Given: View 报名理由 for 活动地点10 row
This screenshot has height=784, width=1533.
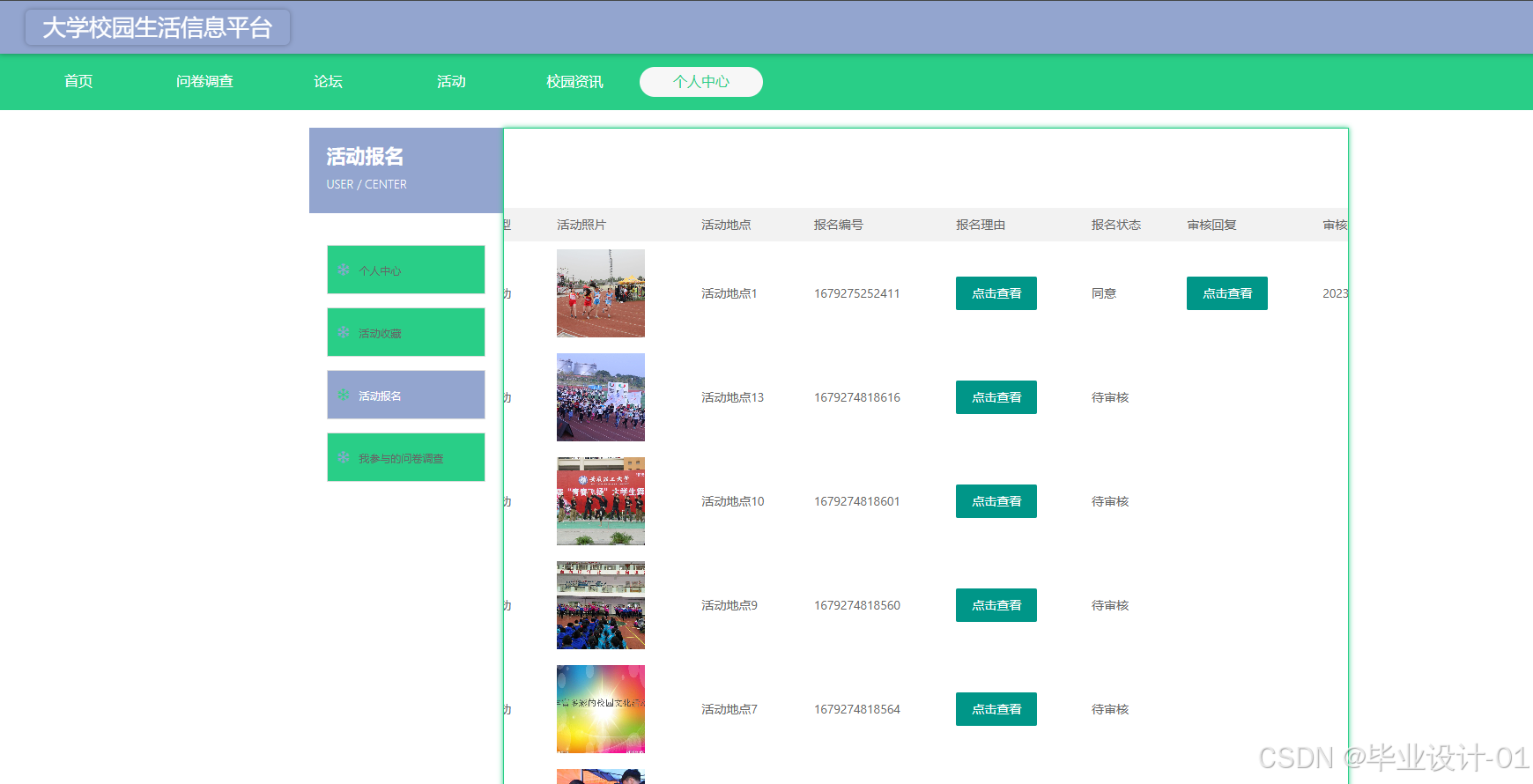Looking at the screenshot, I should (x=996, y=501).
